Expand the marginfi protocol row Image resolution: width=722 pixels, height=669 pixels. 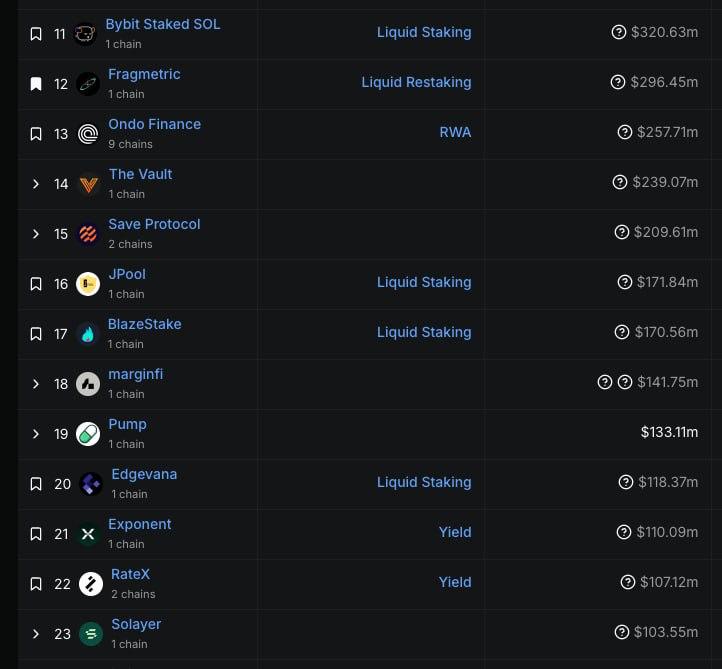click(x=36, y=384)
